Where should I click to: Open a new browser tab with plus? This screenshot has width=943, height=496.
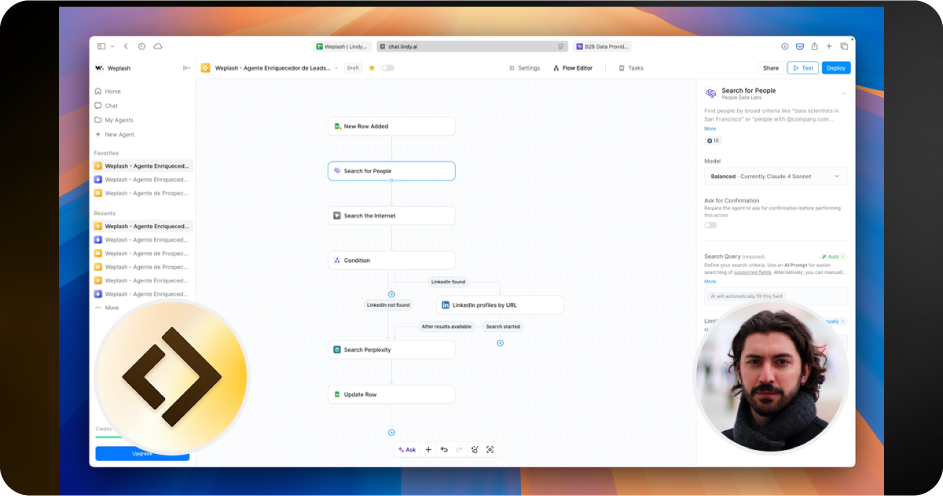pos(829,46)
